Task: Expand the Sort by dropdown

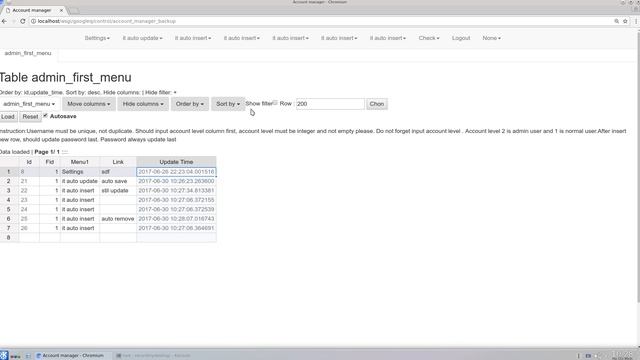Action: (x=228, y=104)
